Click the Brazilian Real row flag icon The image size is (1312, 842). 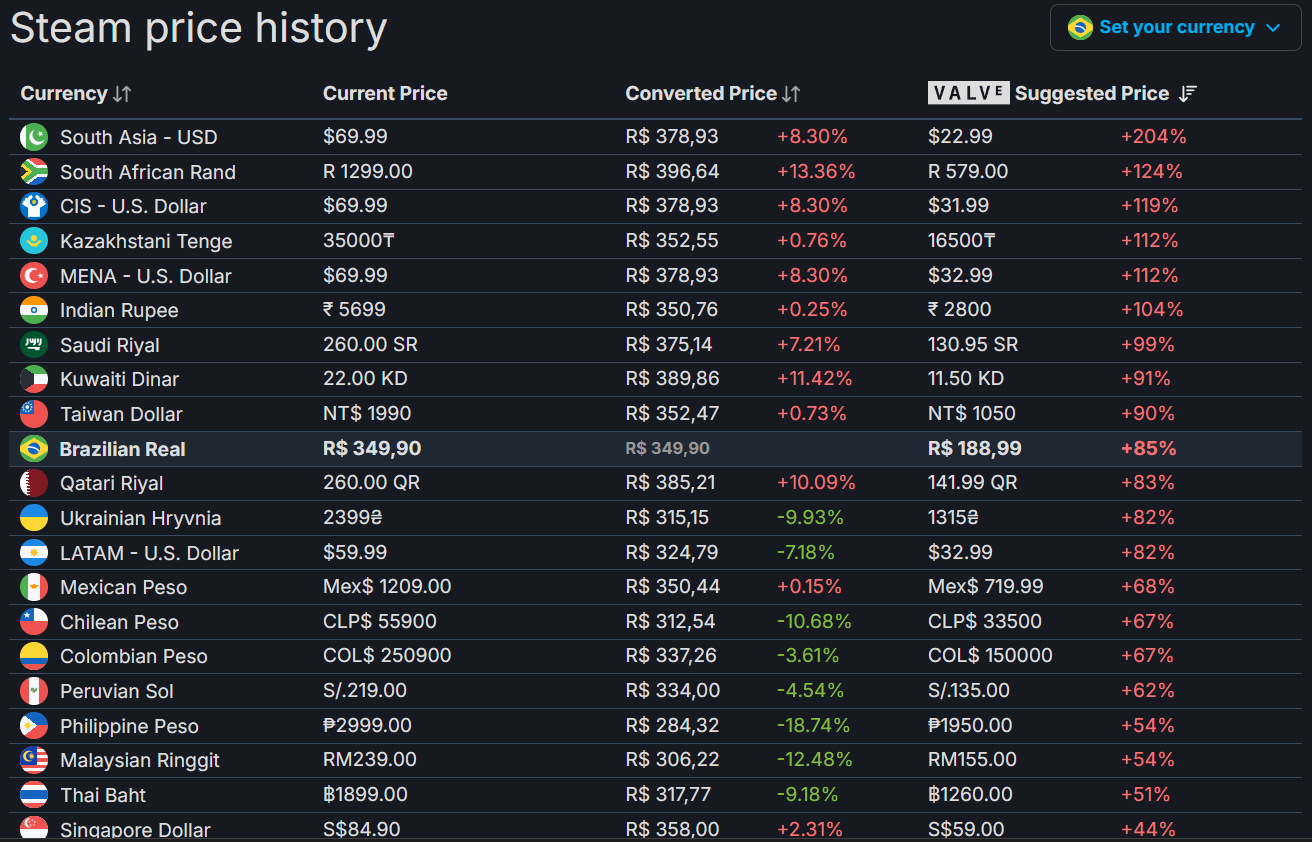pos(34,449)
